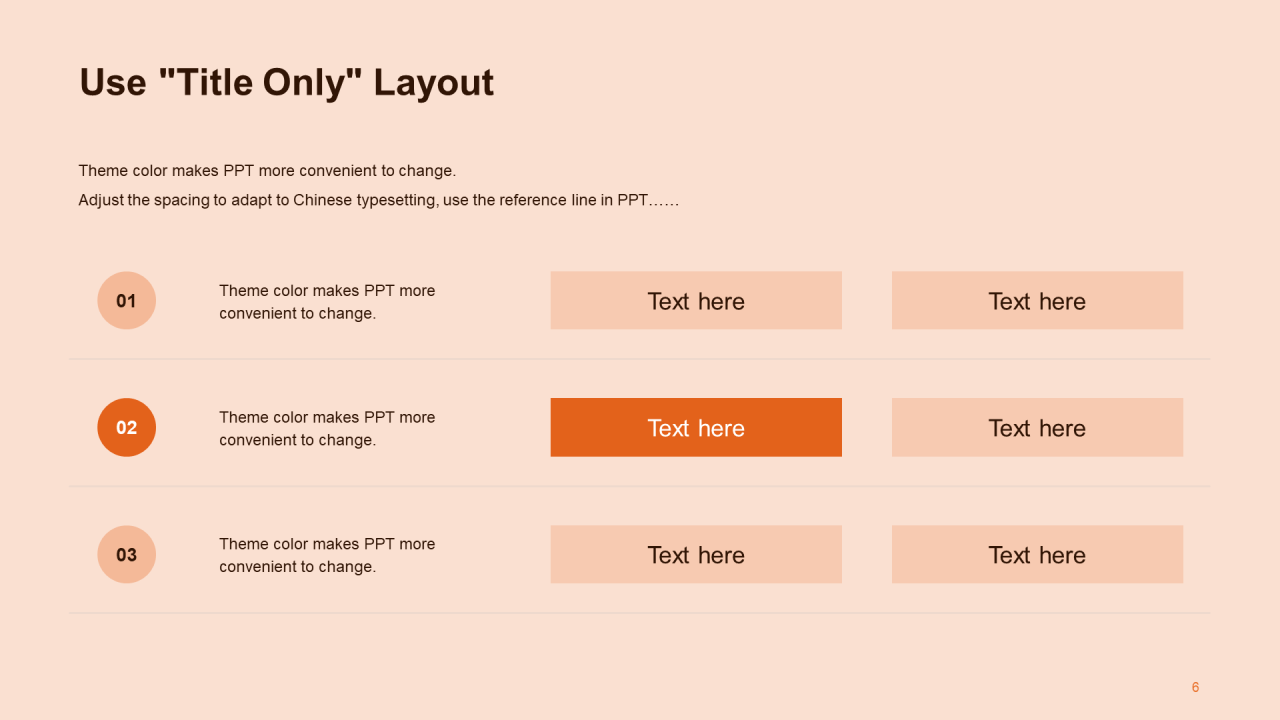1280x720 pixels.
Task: Click the divider line below row 03
Action: [x=639, y=613]
